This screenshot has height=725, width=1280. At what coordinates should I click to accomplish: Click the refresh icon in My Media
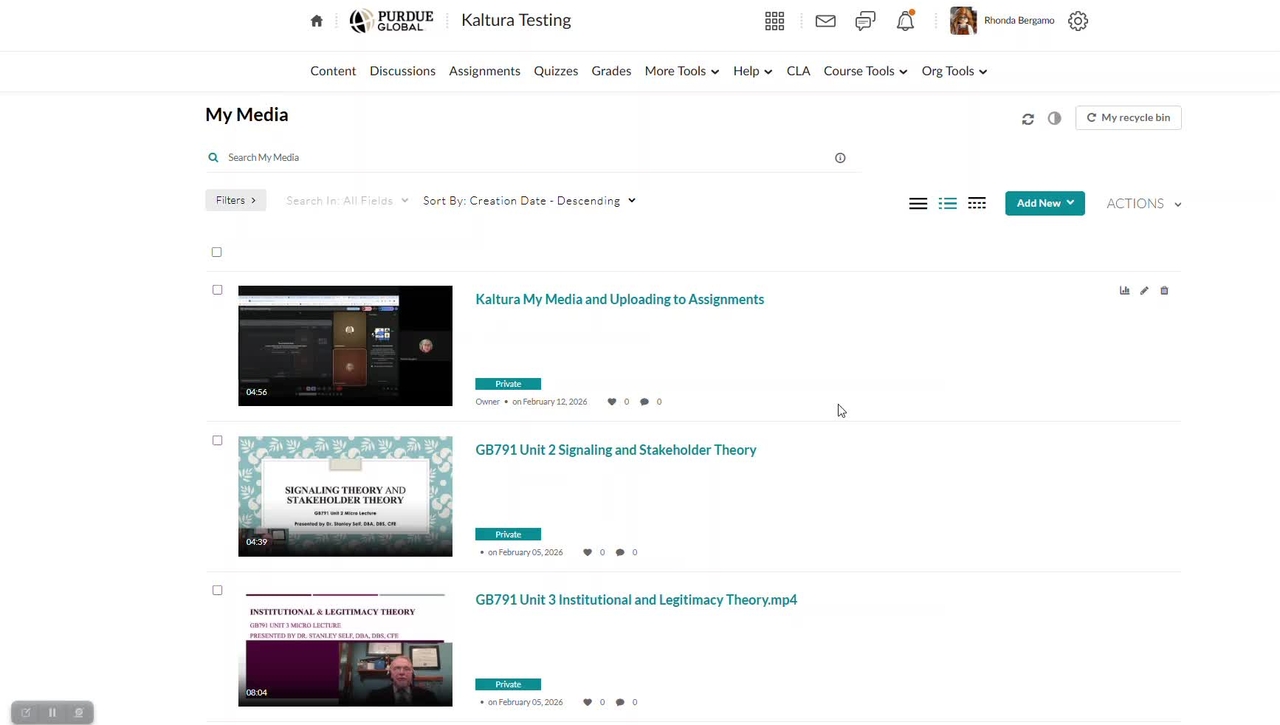1028,119
